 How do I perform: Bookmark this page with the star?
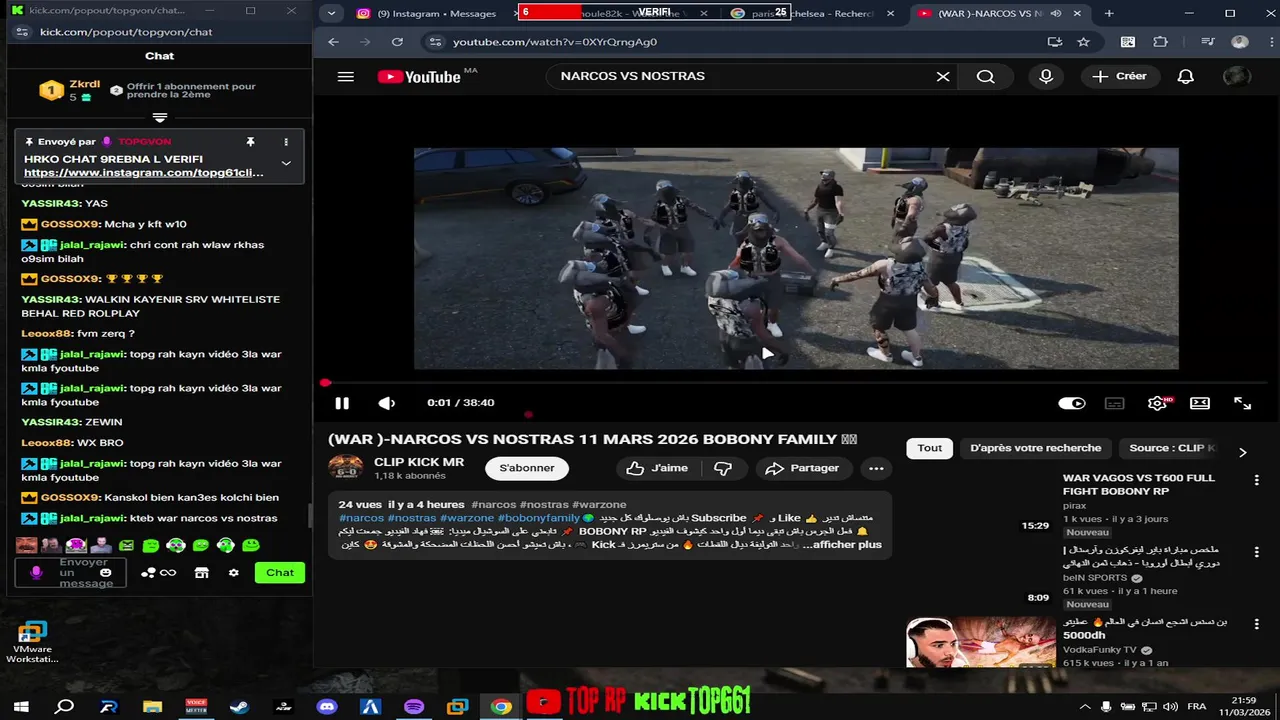(1083, 42)
